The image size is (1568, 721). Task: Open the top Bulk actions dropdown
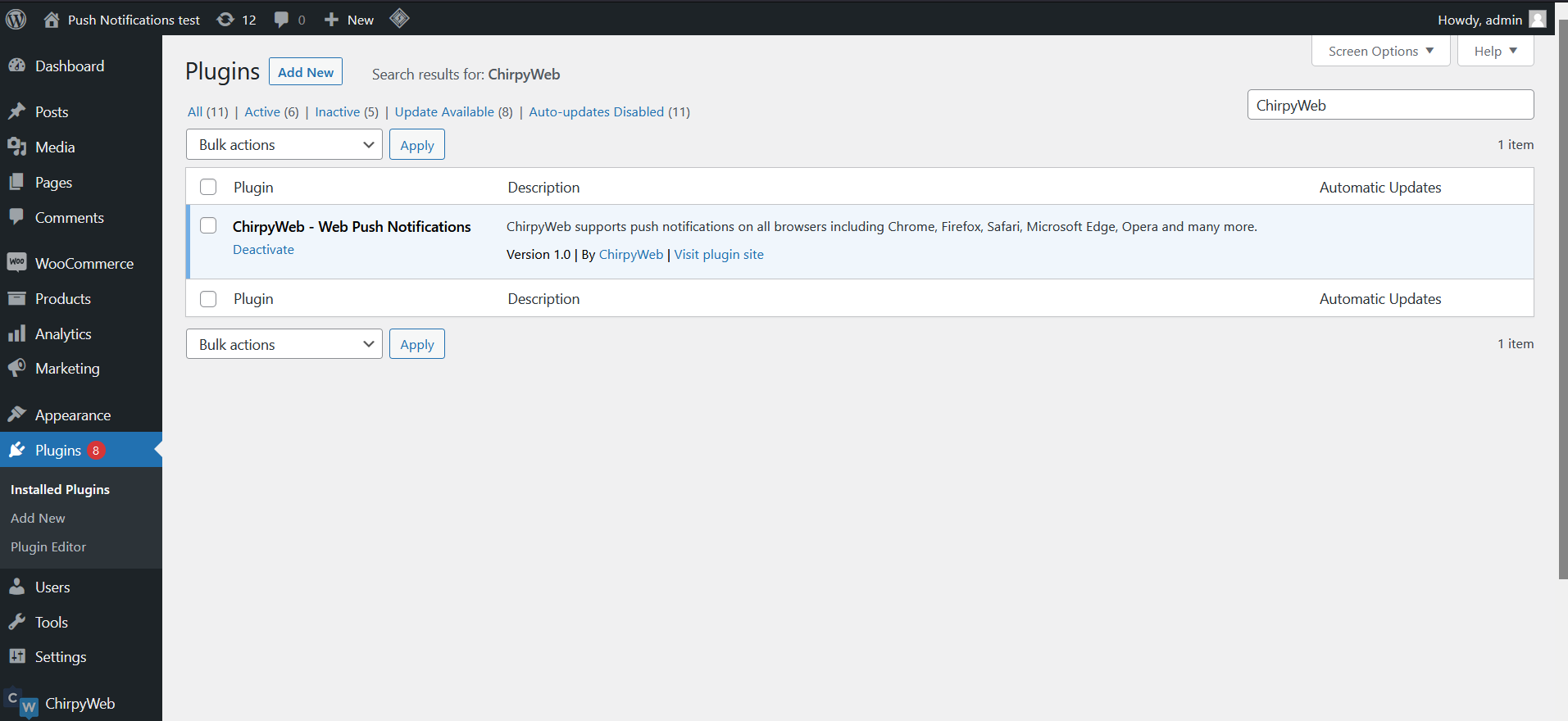coord(284,145)
